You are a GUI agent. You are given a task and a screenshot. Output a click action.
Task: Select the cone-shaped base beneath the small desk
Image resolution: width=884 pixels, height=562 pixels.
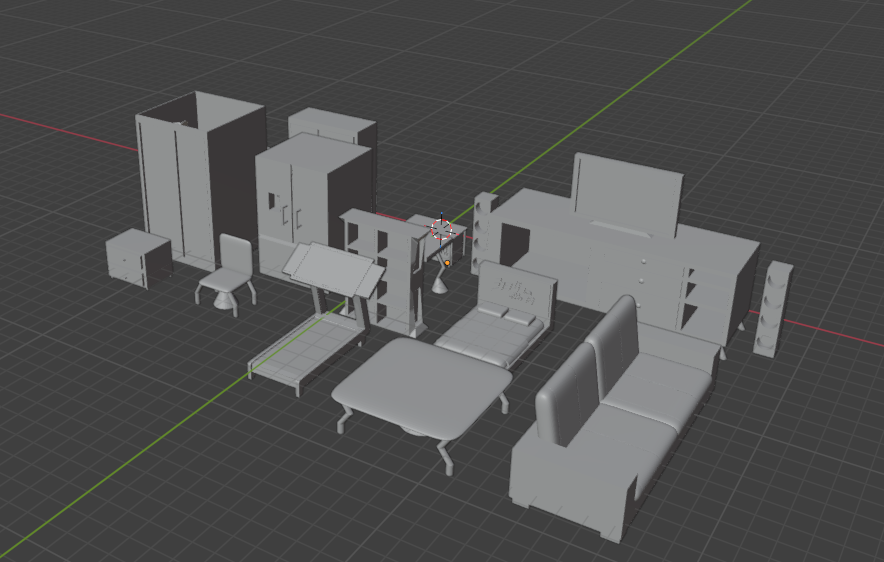tap(440, 286)
